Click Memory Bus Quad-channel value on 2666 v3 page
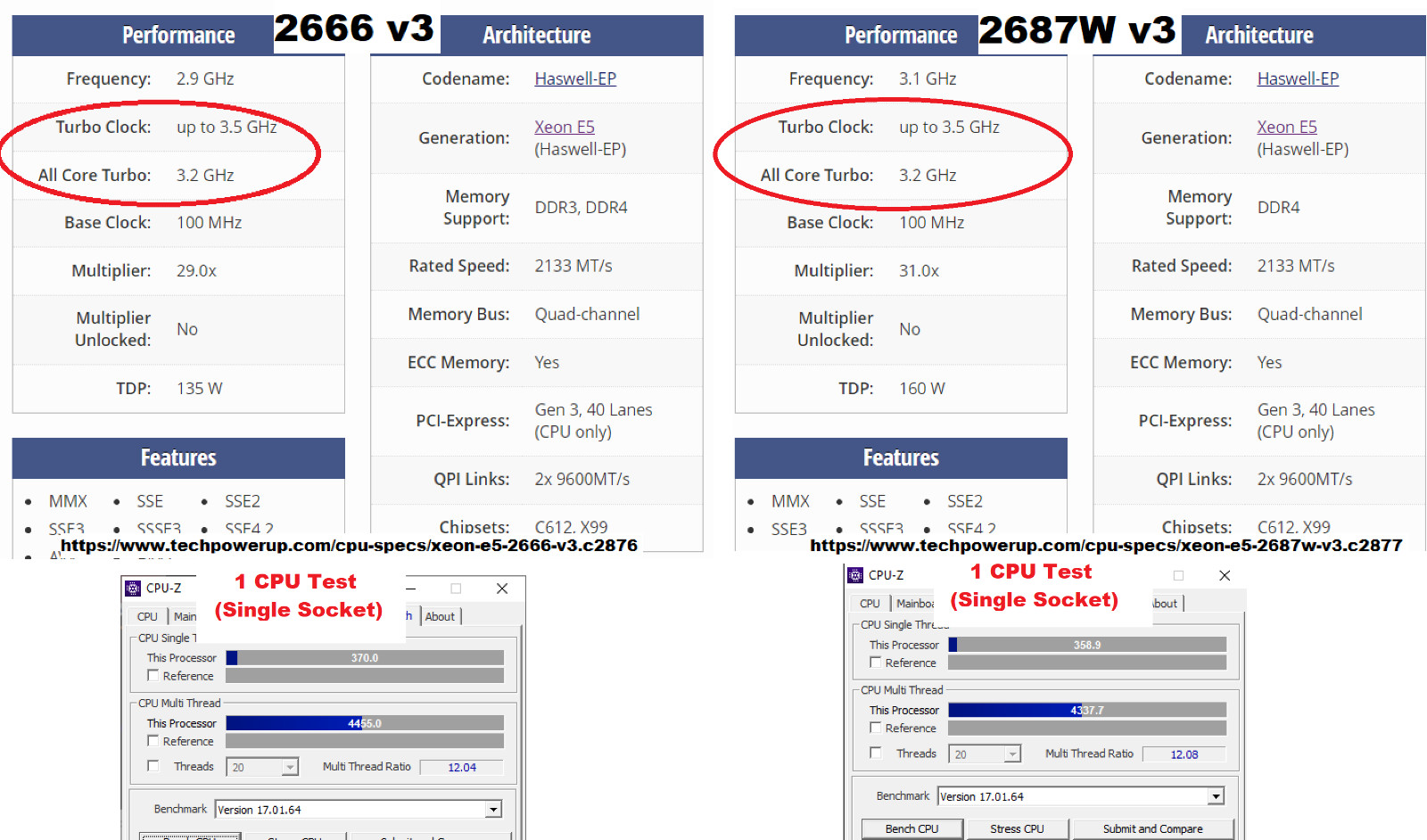The image size is (1427, 840). pos(587,314)
